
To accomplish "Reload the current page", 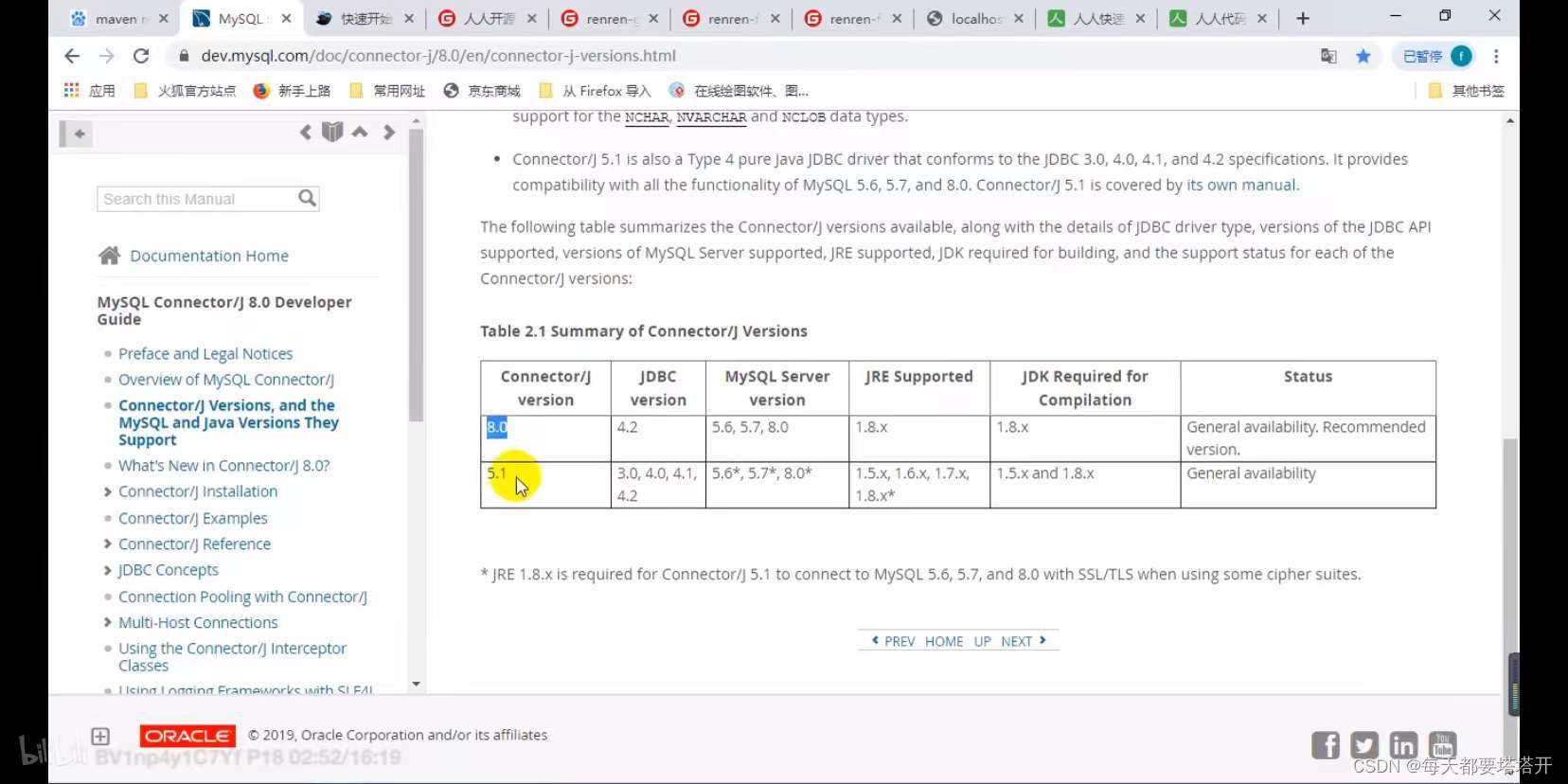I will [x=141, y=56].
